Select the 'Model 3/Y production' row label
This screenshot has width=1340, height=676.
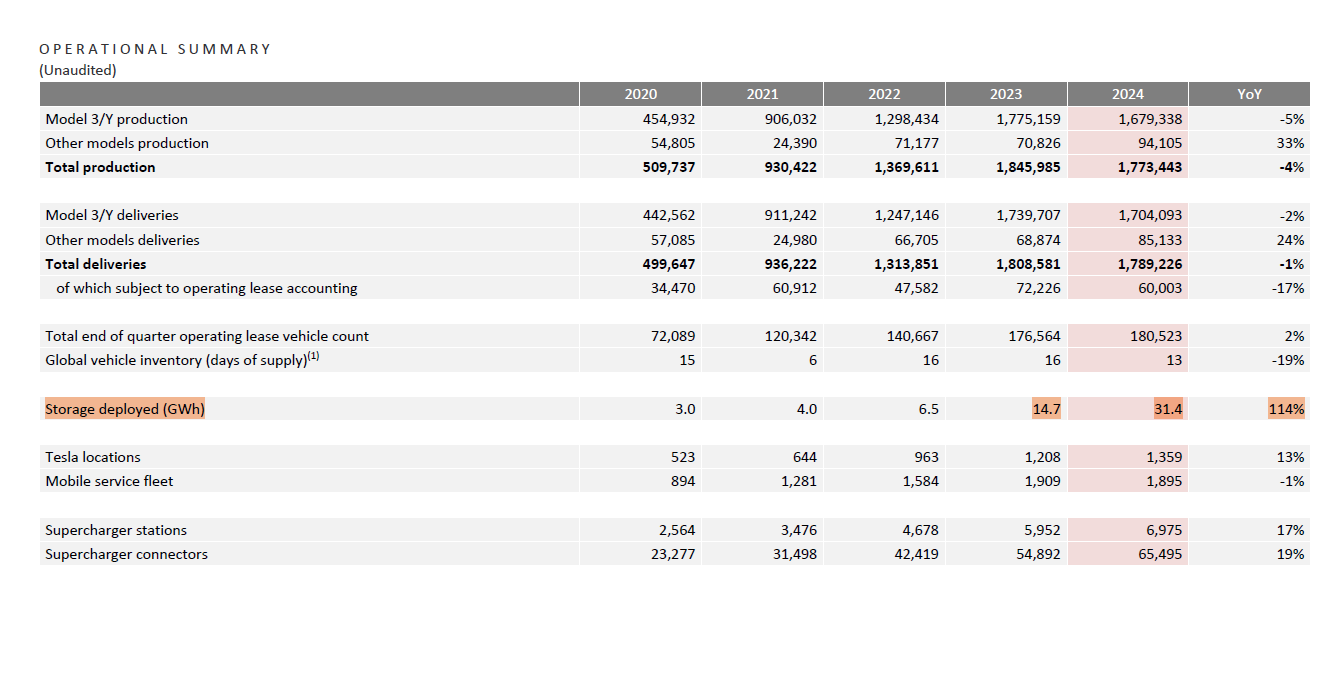coord(116,119)
